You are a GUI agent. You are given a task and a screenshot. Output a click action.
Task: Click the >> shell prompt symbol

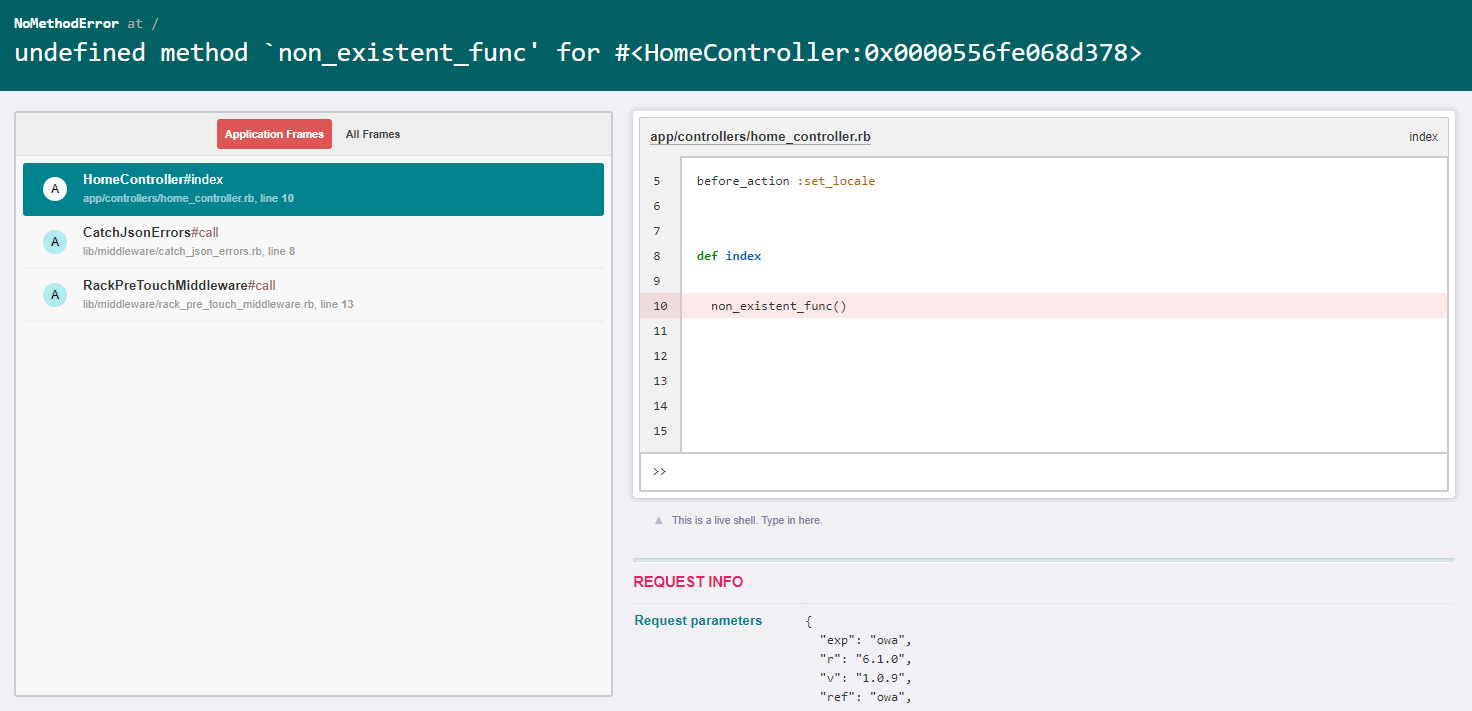(x=659, y=472)
